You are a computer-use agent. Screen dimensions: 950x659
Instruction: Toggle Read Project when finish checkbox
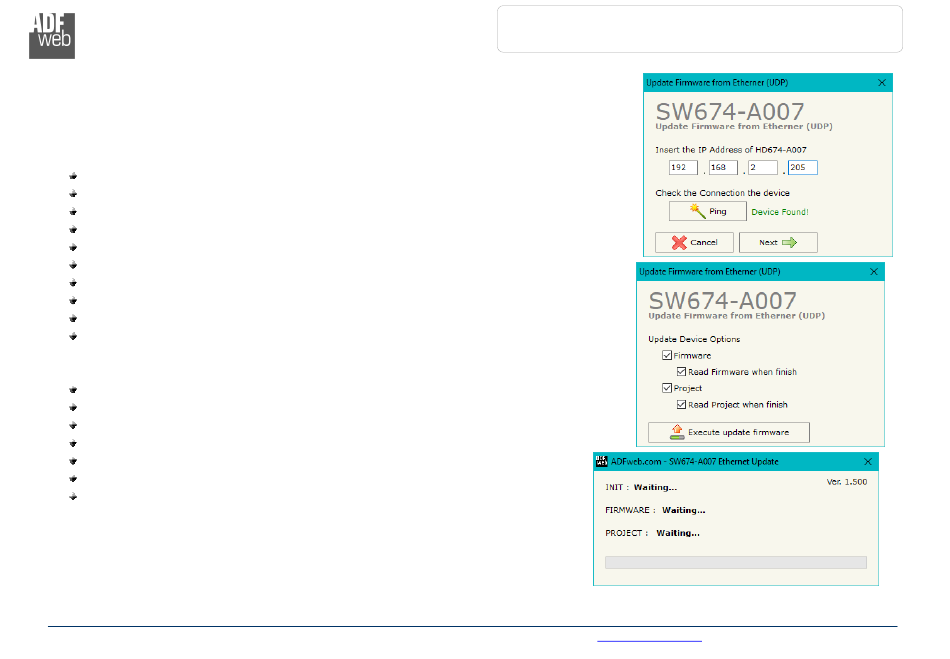682,405
